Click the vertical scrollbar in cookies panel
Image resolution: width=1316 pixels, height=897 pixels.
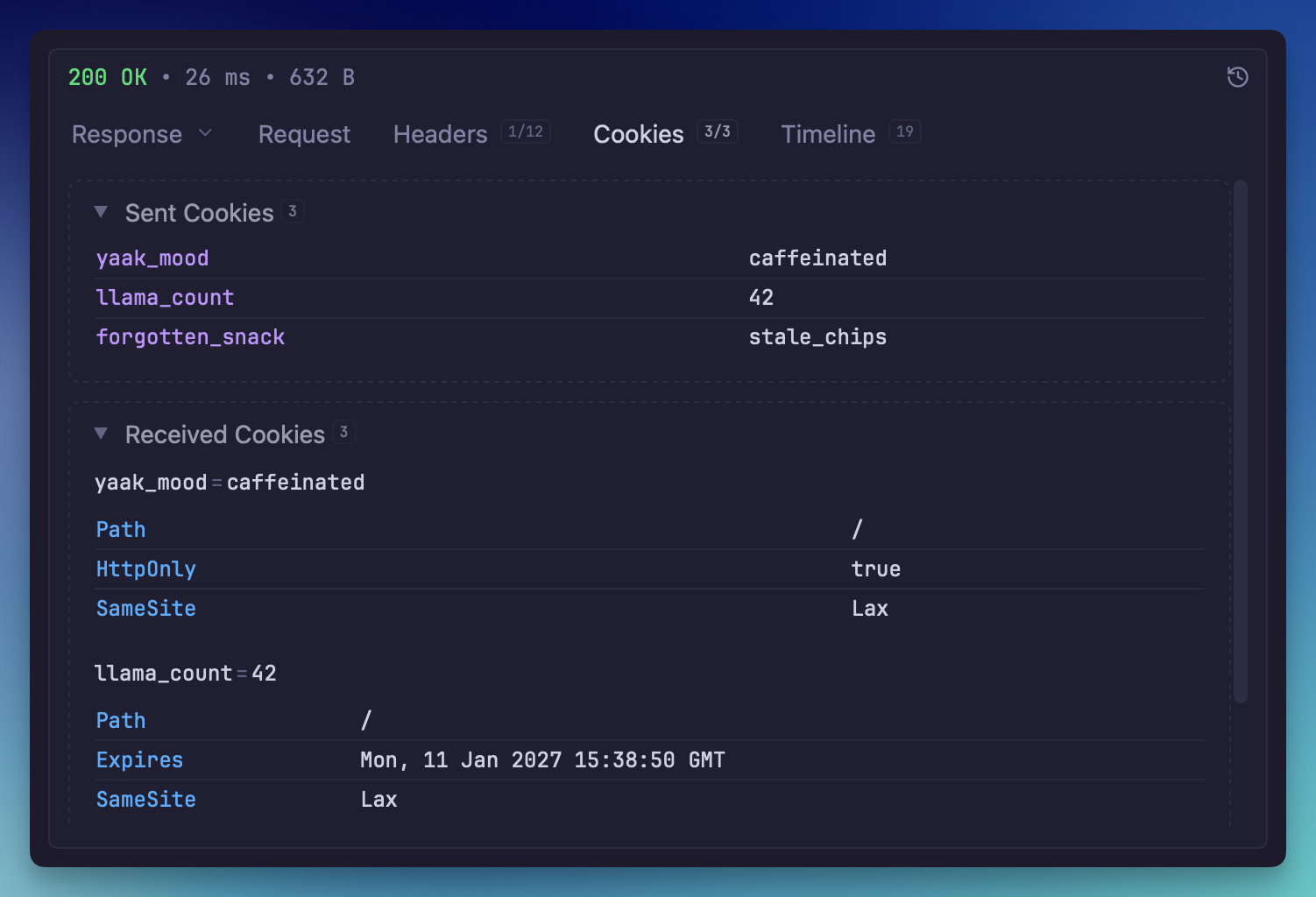coord(1240,438)
